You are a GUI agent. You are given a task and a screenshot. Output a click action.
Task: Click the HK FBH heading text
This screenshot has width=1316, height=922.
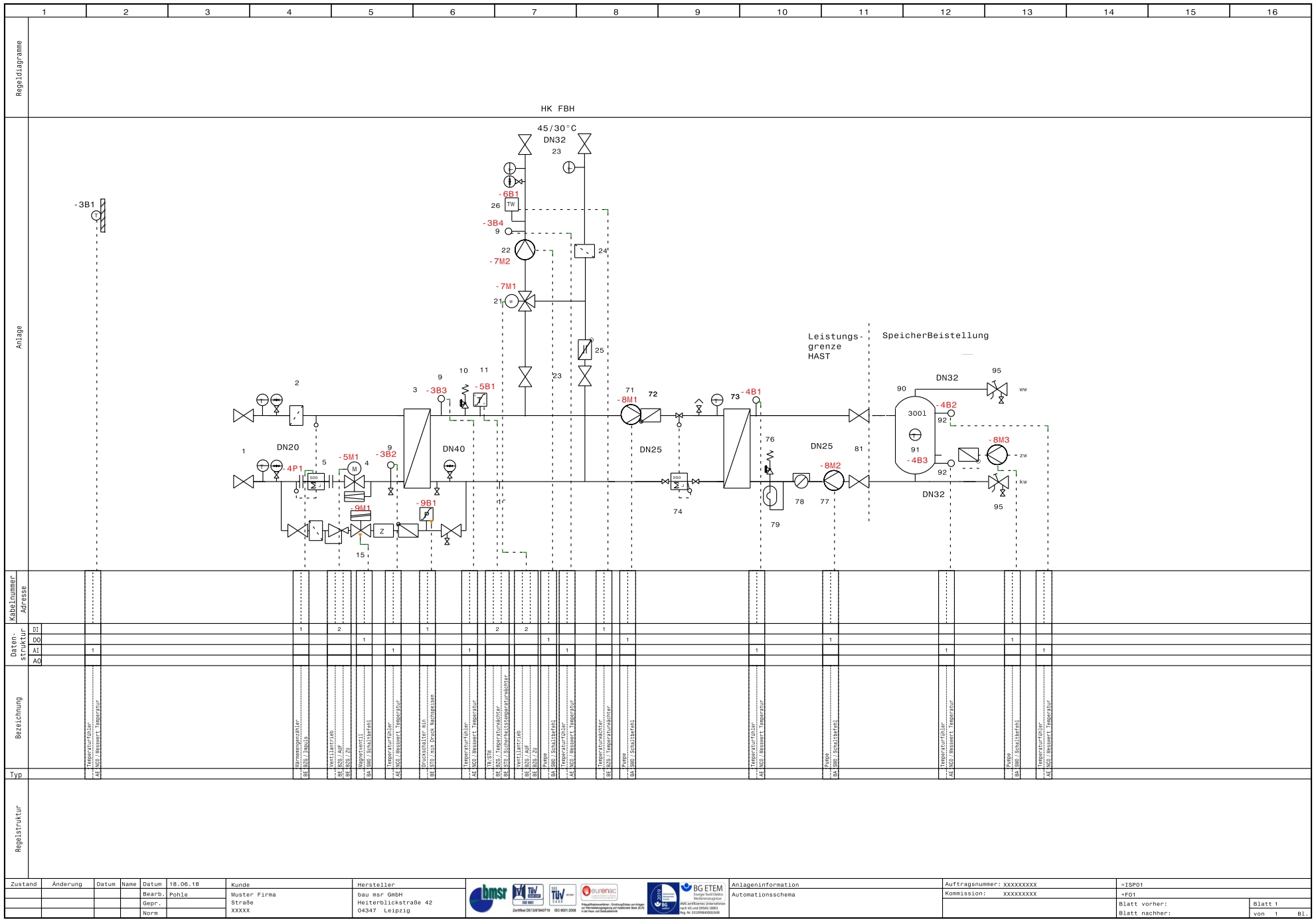point(557,108)
